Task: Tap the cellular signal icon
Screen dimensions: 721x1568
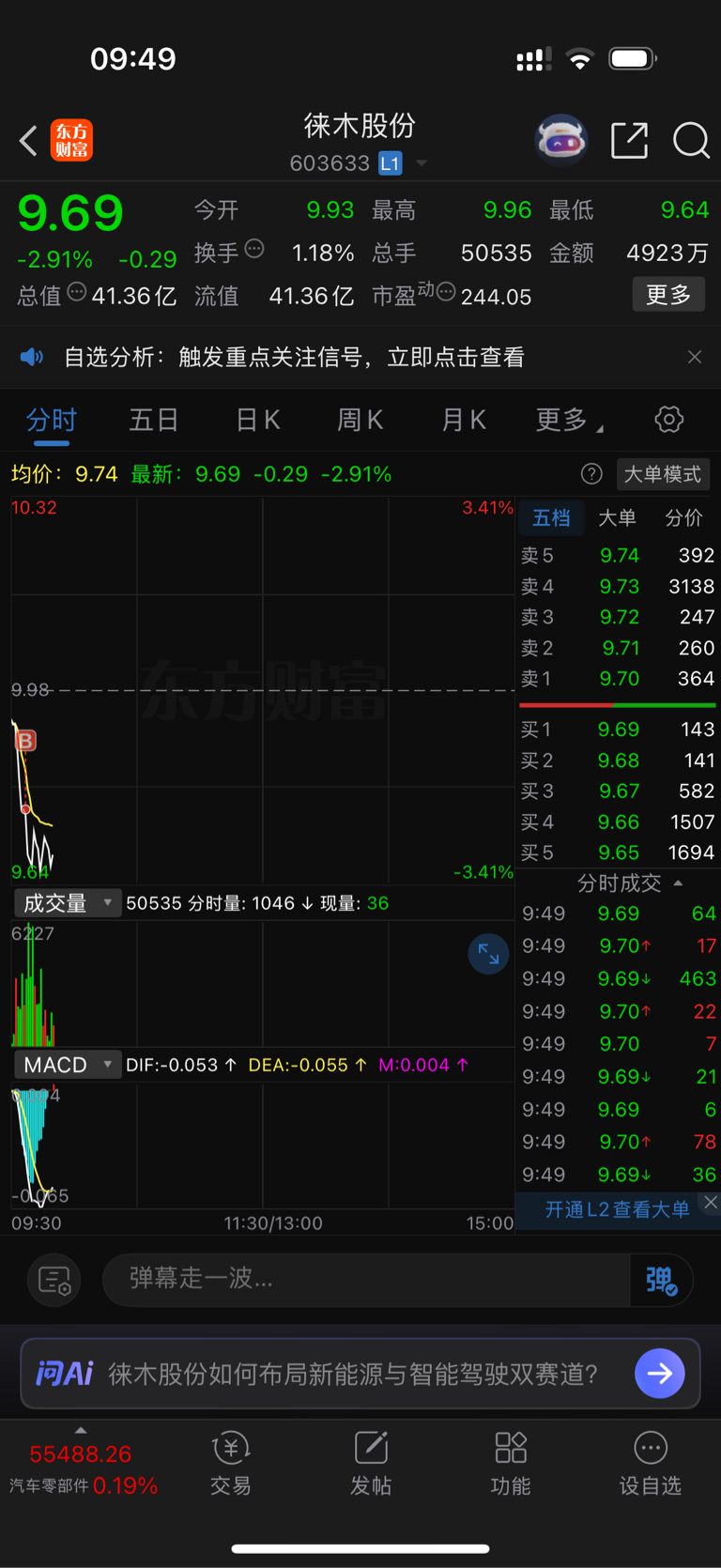Action: point(533,60)
